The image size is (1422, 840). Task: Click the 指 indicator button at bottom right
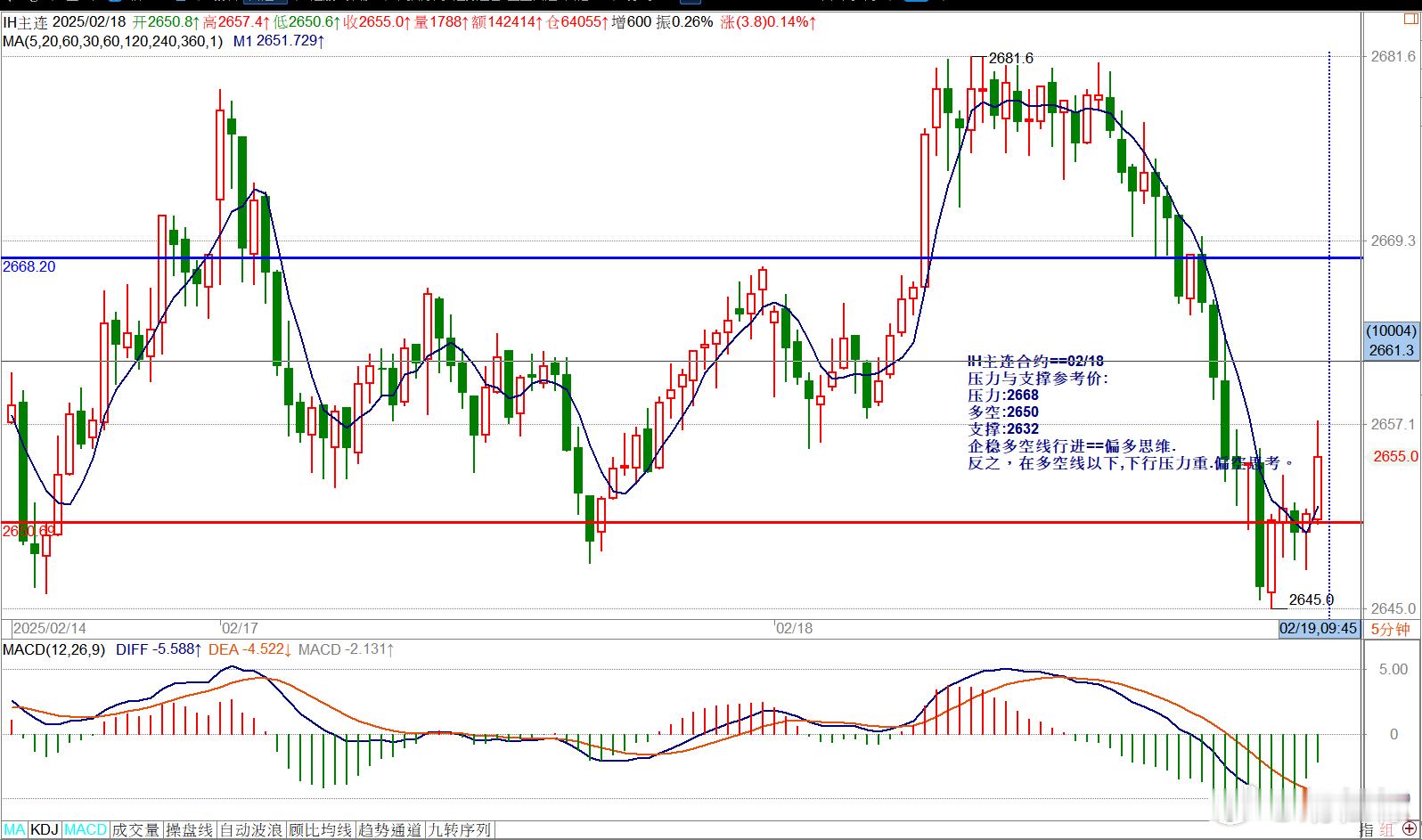(1367, 830)
